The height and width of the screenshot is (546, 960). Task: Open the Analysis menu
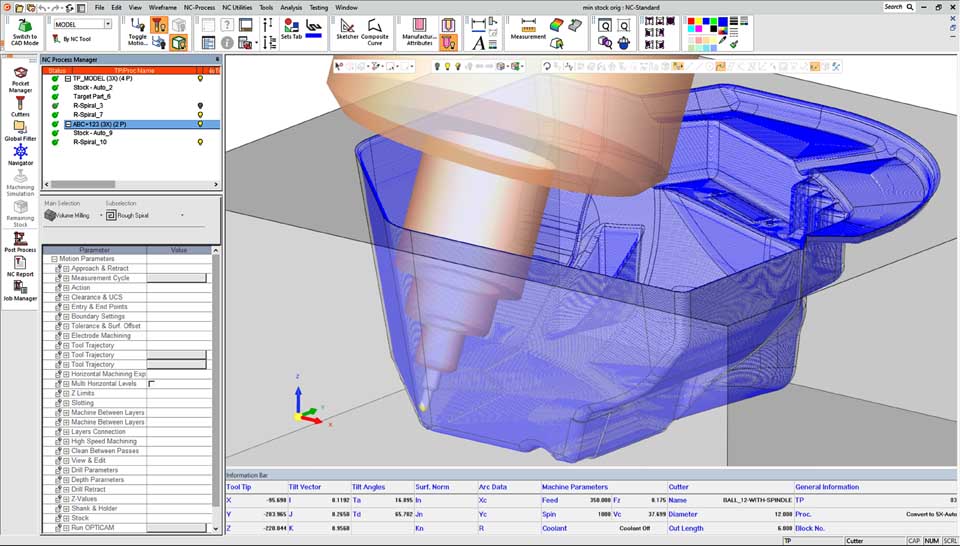point(291,7)
